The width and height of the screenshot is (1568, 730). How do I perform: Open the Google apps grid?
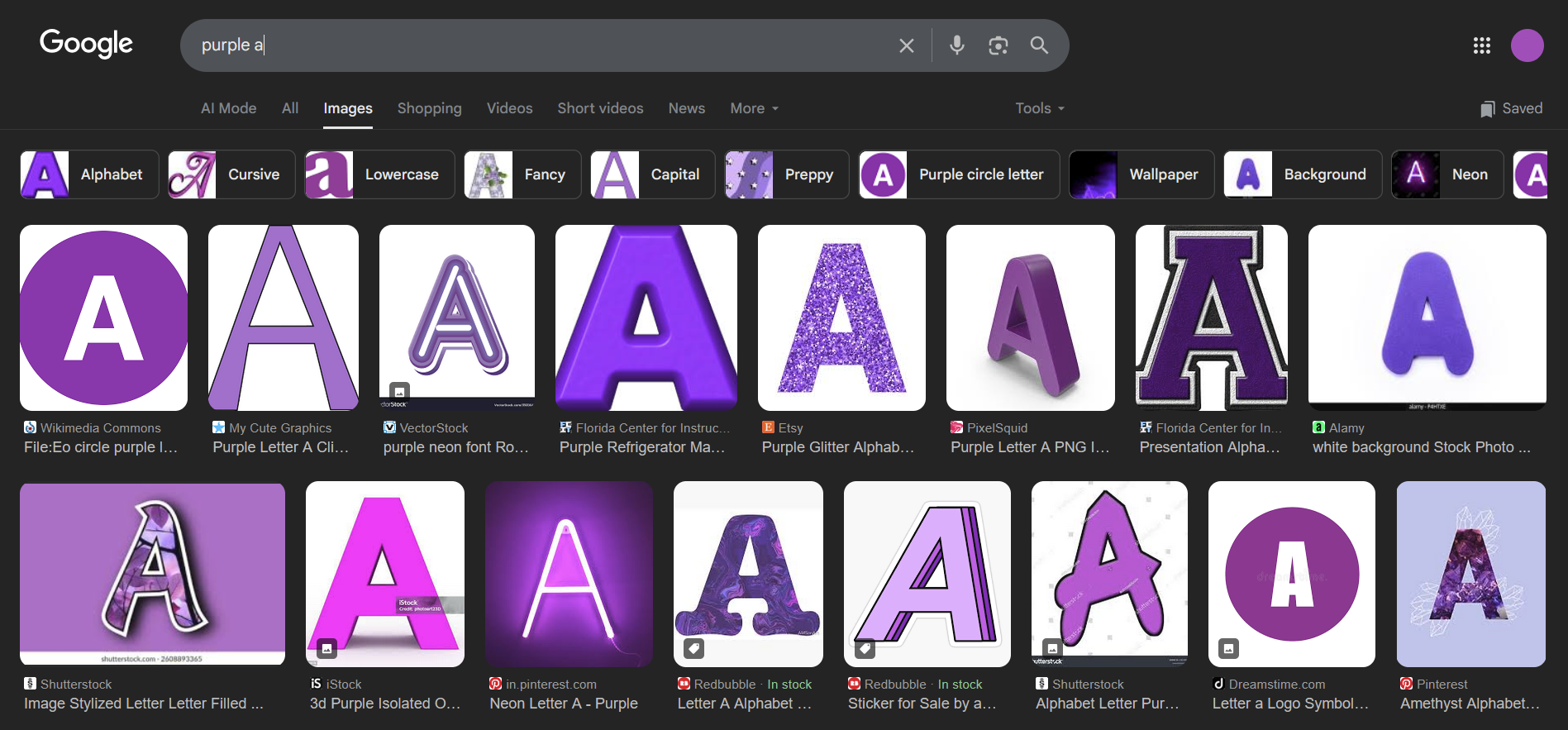tap(1482, 45)
